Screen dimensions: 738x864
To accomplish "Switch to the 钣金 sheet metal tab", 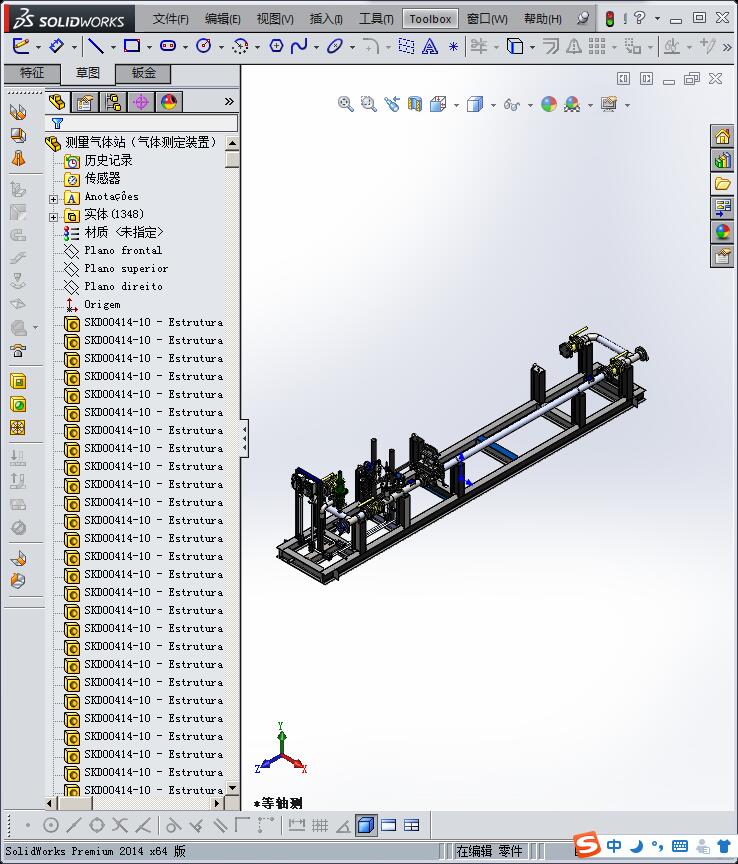I will [x=143, y=73].
